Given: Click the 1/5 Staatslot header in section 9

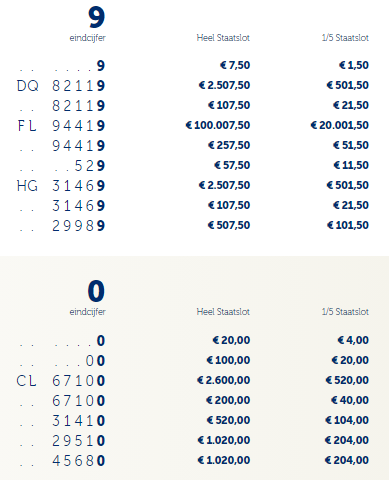Looking at the screenshot, I should 345,38.
